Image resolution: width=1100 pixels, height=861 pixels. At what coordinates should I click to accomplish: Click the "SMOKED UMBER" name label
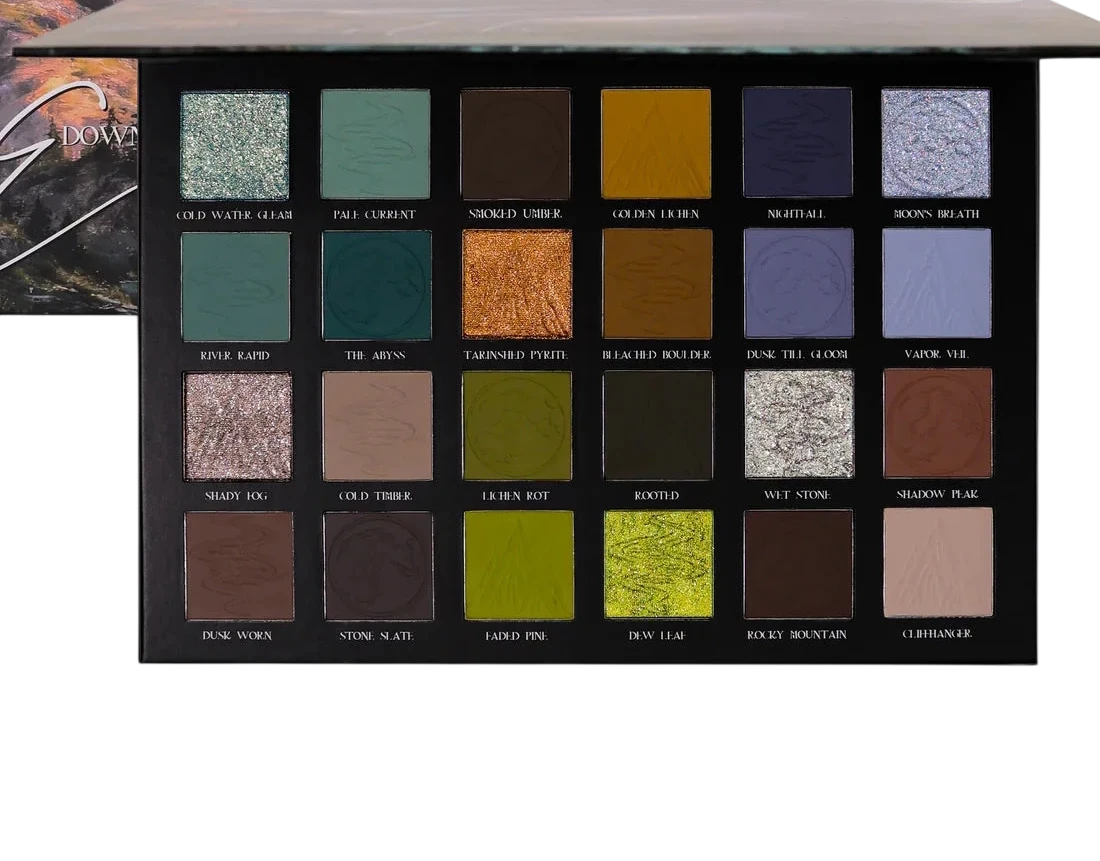(516, 213)
